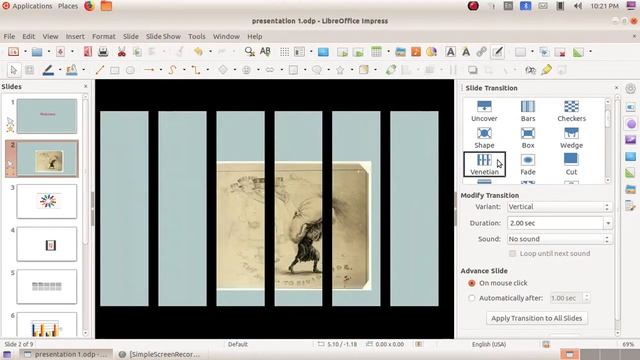The height and width of the screenshot is (360, 640).
Task: Click the Automatically after seconds field
Action: tap(566, 298)
